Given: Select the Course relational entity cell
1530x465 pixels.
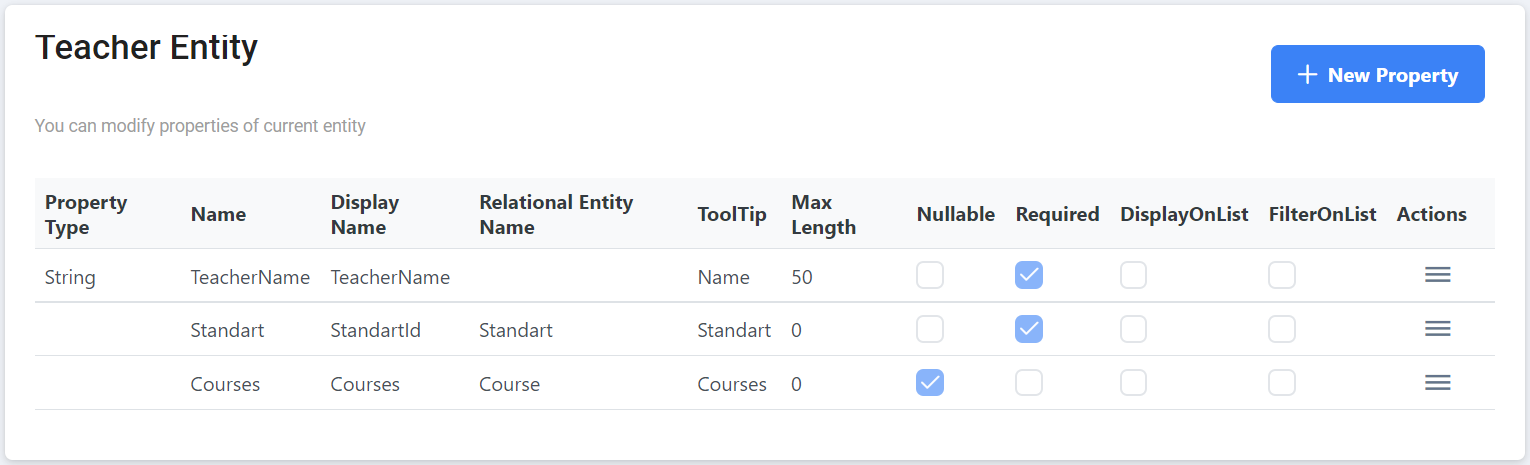Looking at the screenshot, I should [x=509, y=384].
